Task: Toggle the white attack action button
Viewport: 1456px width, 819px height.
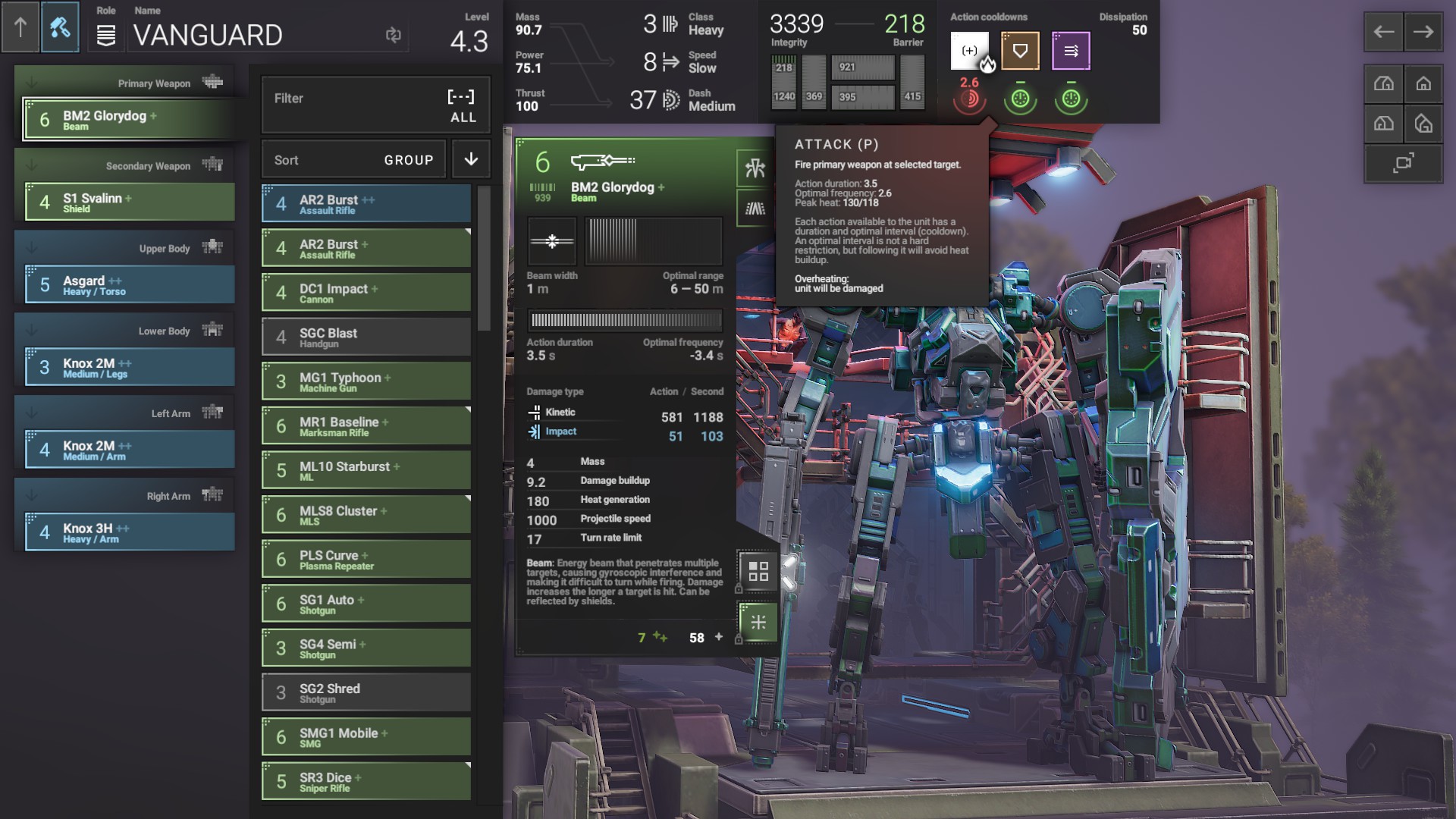Action: click(969, 51)
